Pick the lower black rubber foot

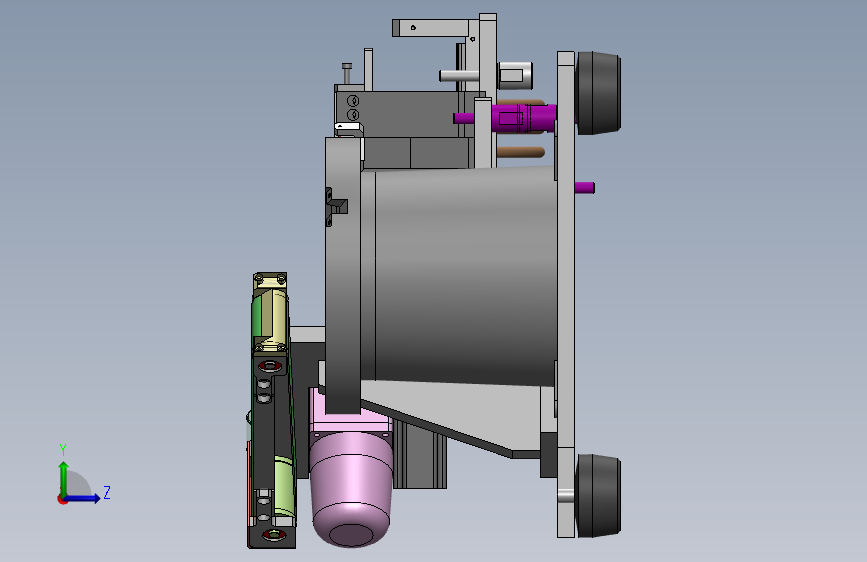click(598, 496)
